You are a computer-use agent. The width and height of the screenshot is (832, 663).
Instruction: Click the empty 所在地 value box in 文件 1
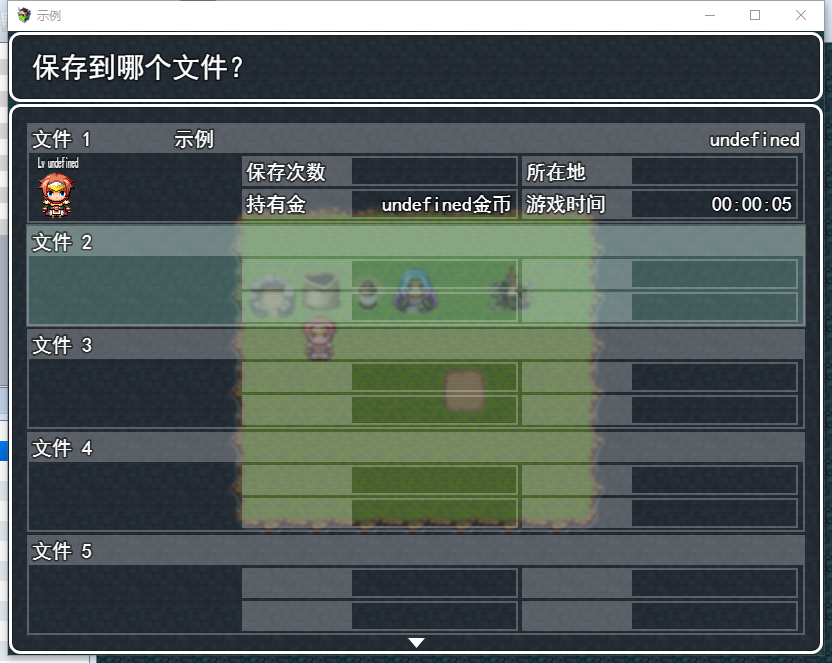click(x=714, y=171)
